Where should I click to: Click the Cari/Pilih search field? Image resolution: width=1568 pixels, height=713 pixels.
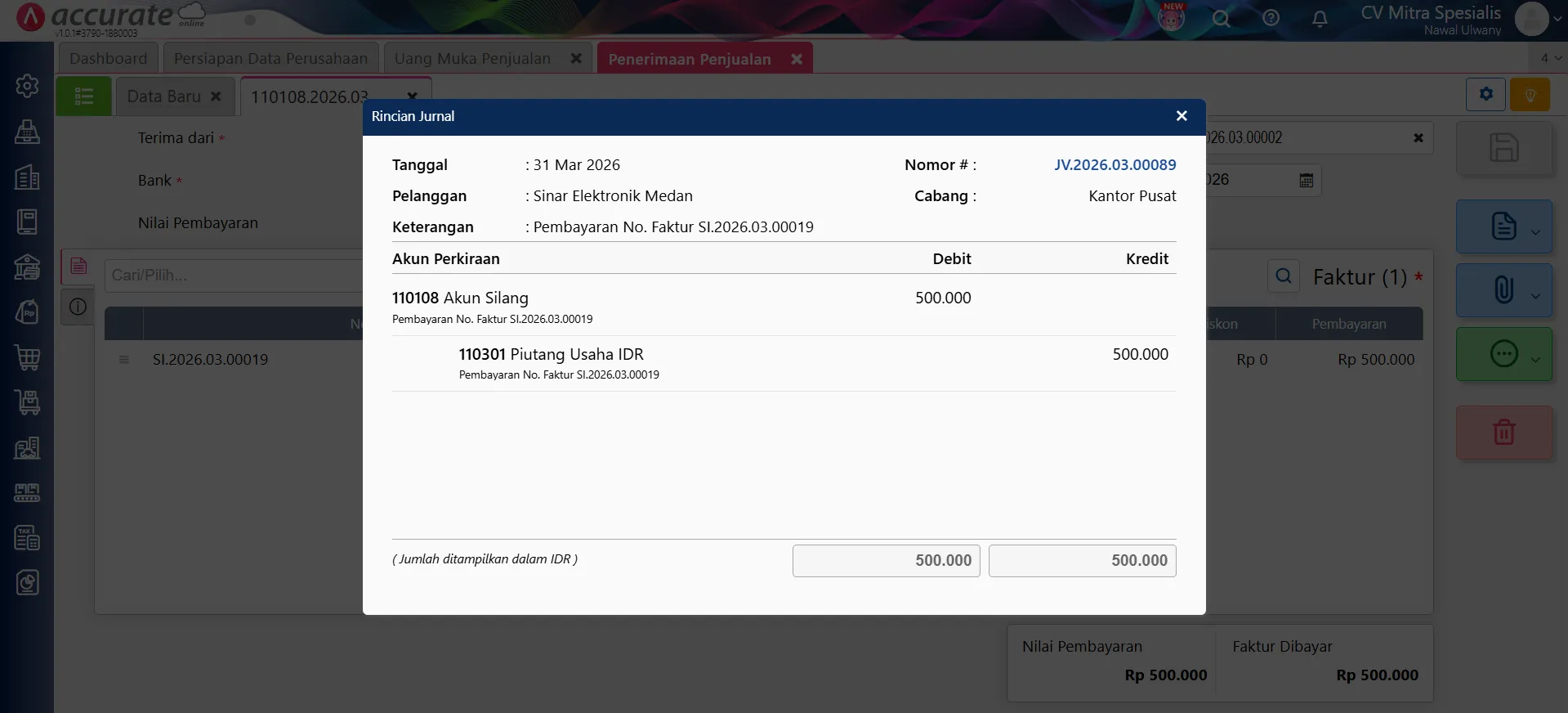click(x=233, y=276)
